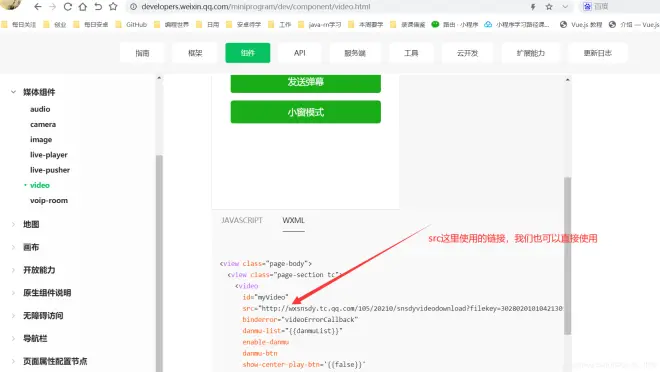
Task: Click the page URL in address bar
Action: (256, 7)
